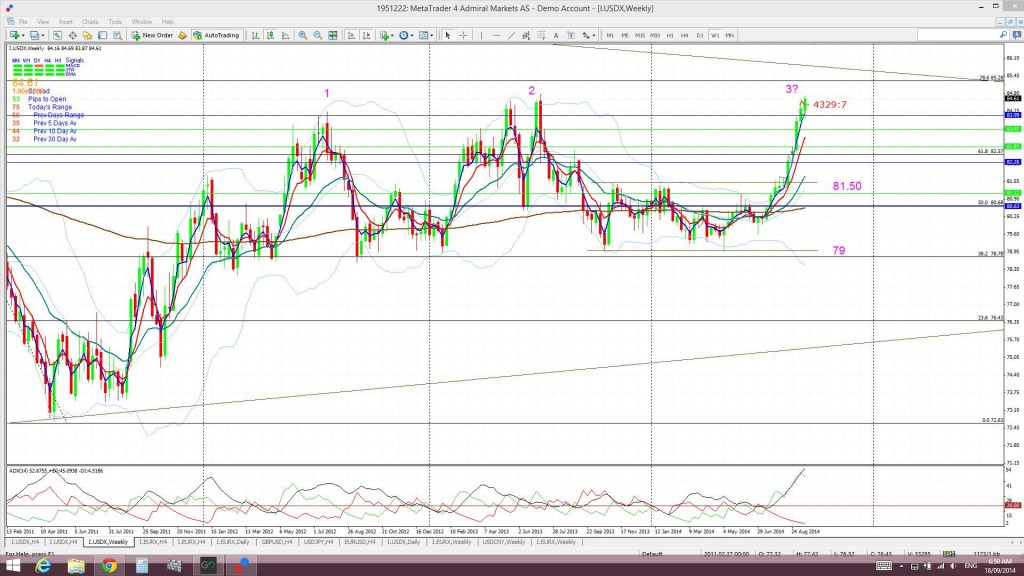Toggle the Data Window crosshair-circle icon
Screen dimensions: 1024x576
(72, 35)
